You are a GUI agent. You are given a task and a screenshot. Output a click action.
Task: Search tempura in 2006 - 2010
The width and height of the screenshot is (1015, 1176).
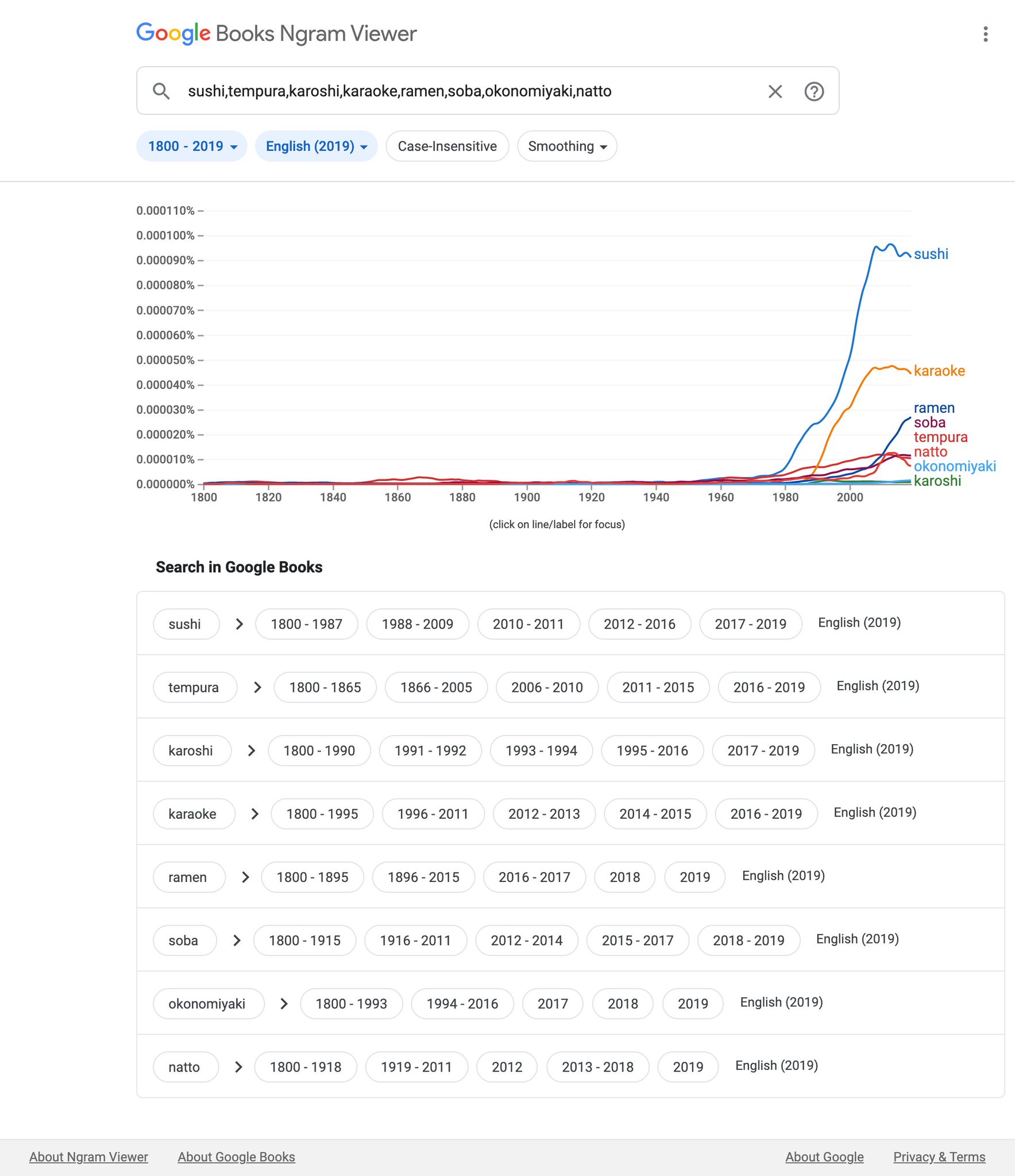click(x=547, y=687)
